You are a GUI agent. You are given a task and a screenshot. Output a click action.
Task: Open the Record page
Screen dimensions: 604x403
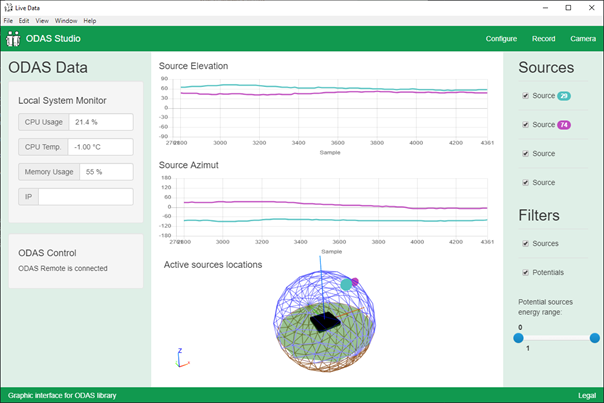click(544, 39)
